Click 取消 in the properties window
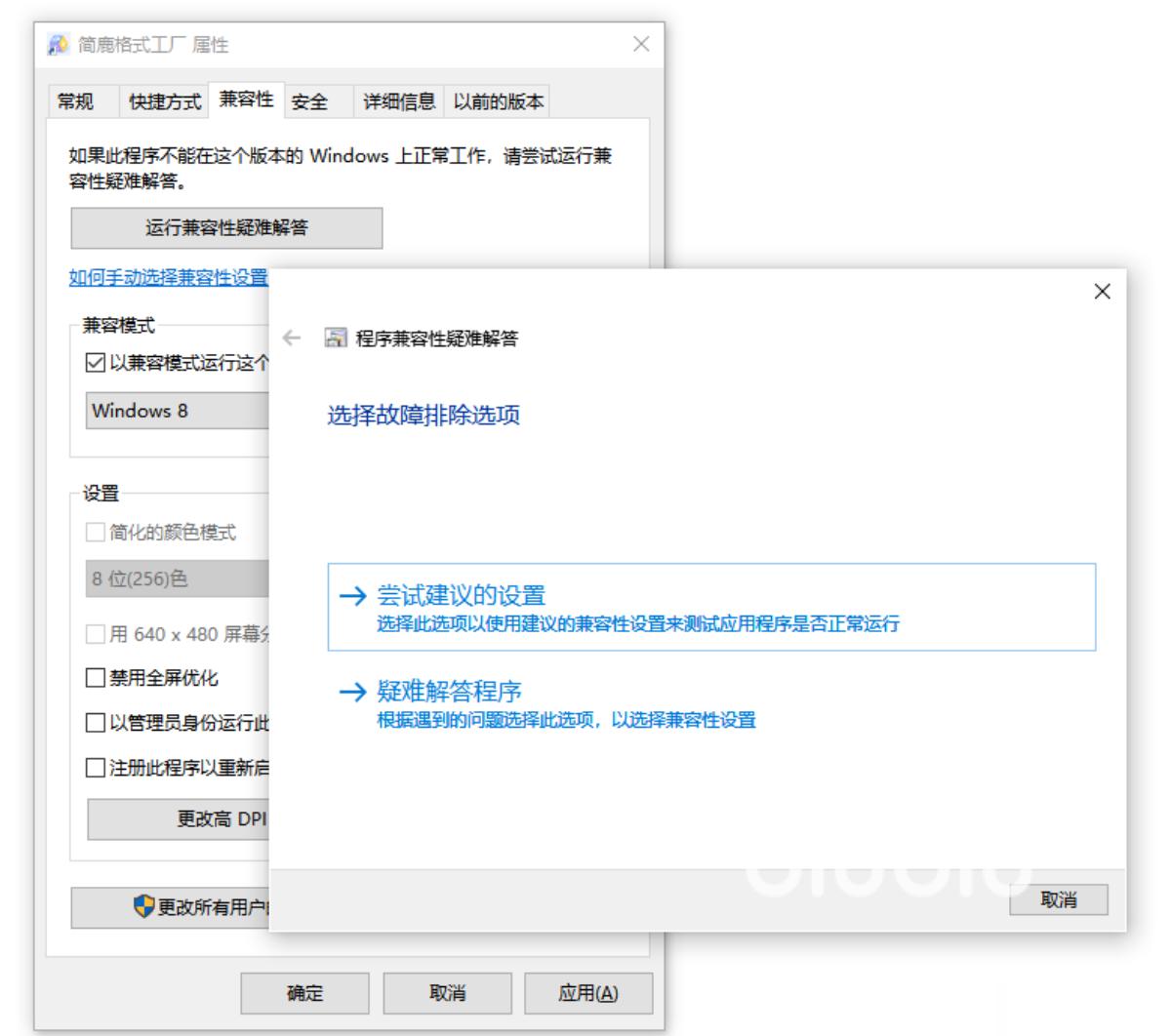Screen dimensions: 1171x1036 coord(447,993)
